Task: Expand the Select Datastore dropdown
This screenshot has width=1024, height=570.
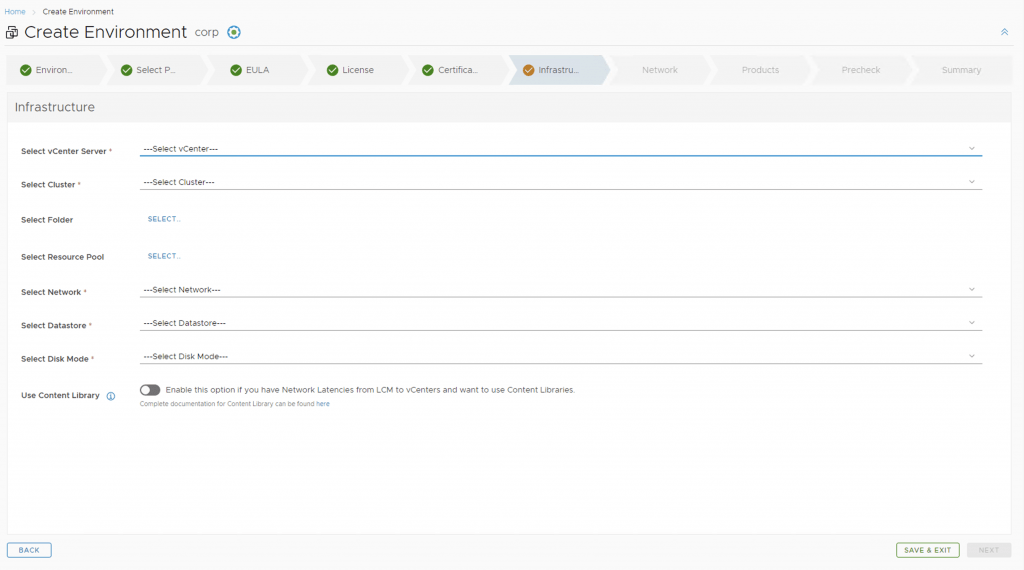Action: [x=560, y=323]
